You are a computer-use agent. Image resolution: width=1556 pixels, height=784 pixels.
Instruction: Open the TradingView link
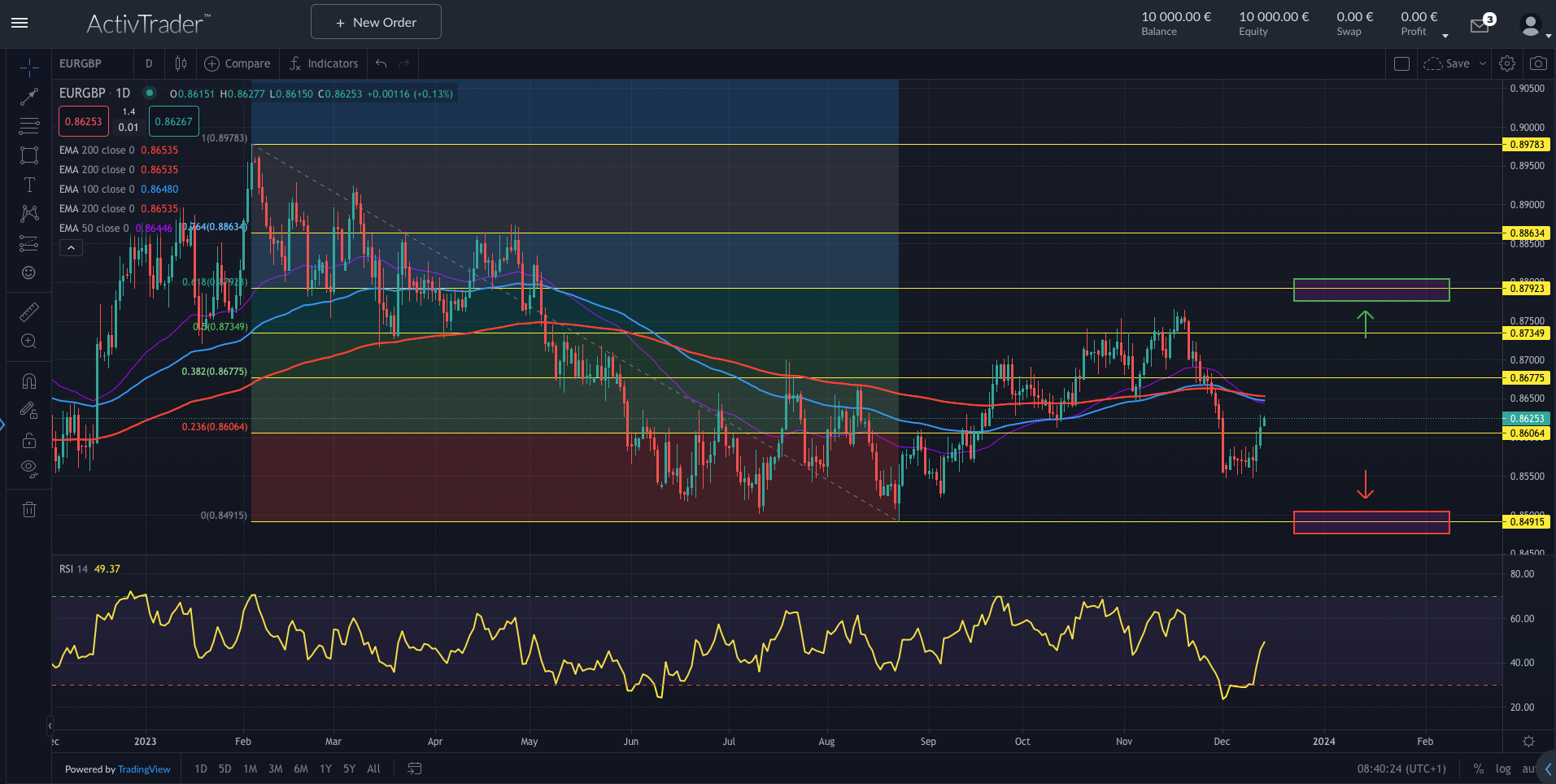(x=144, y=769)
